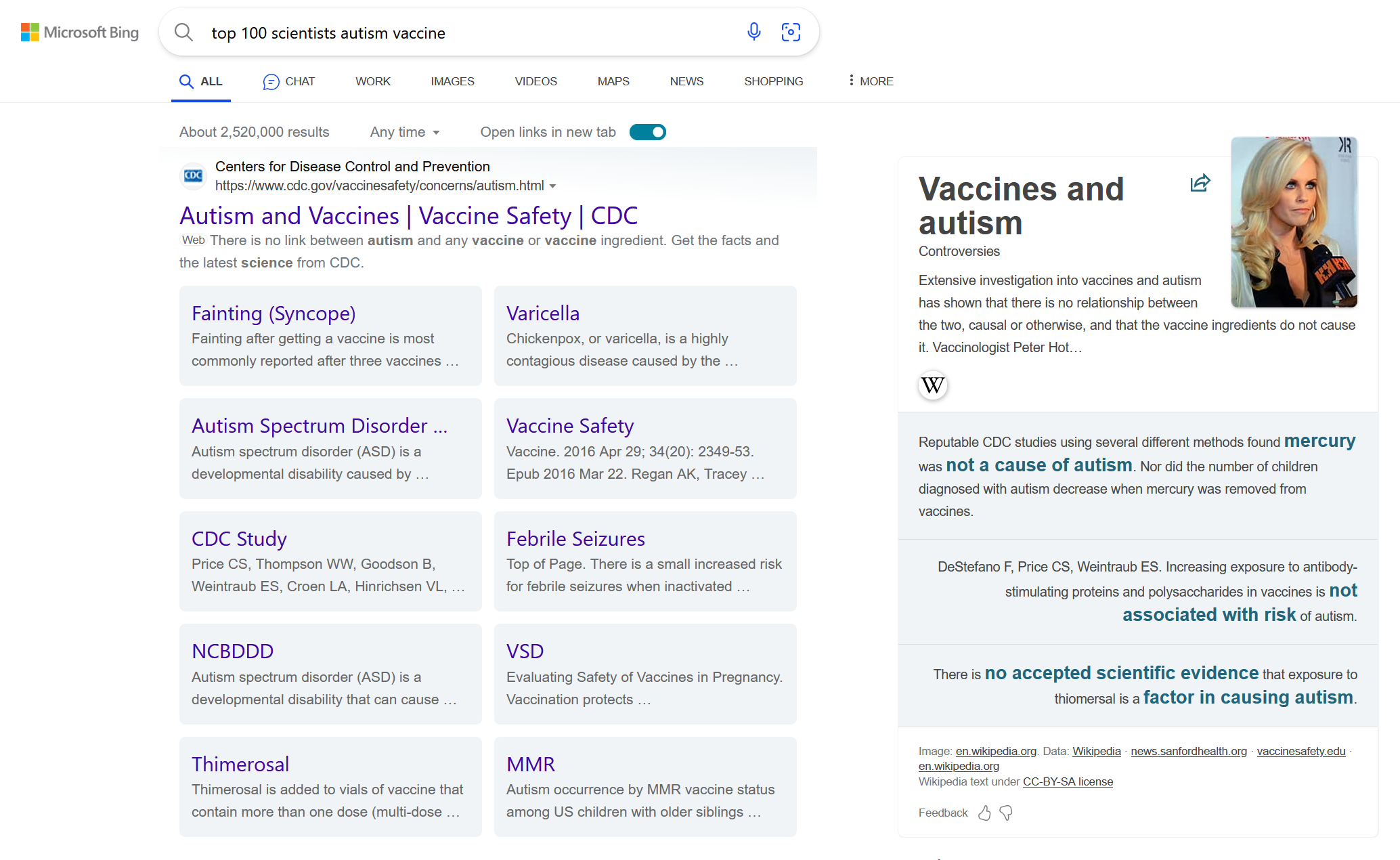Click the microphone voice search icon

pyautogui.click(x=753, y=32)
